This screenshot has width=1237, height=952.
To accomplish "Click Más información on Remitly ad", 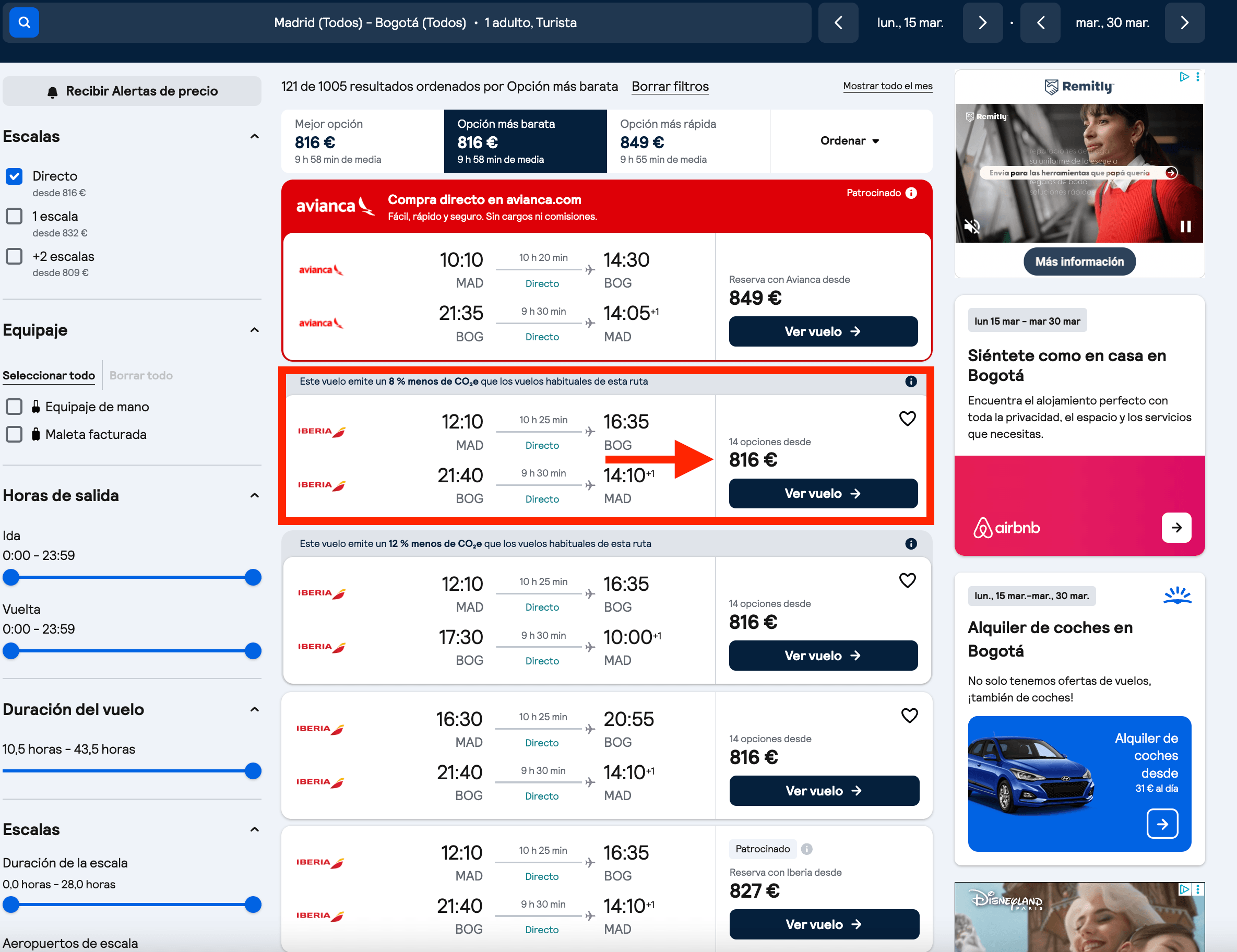I will pos(1079,261).
